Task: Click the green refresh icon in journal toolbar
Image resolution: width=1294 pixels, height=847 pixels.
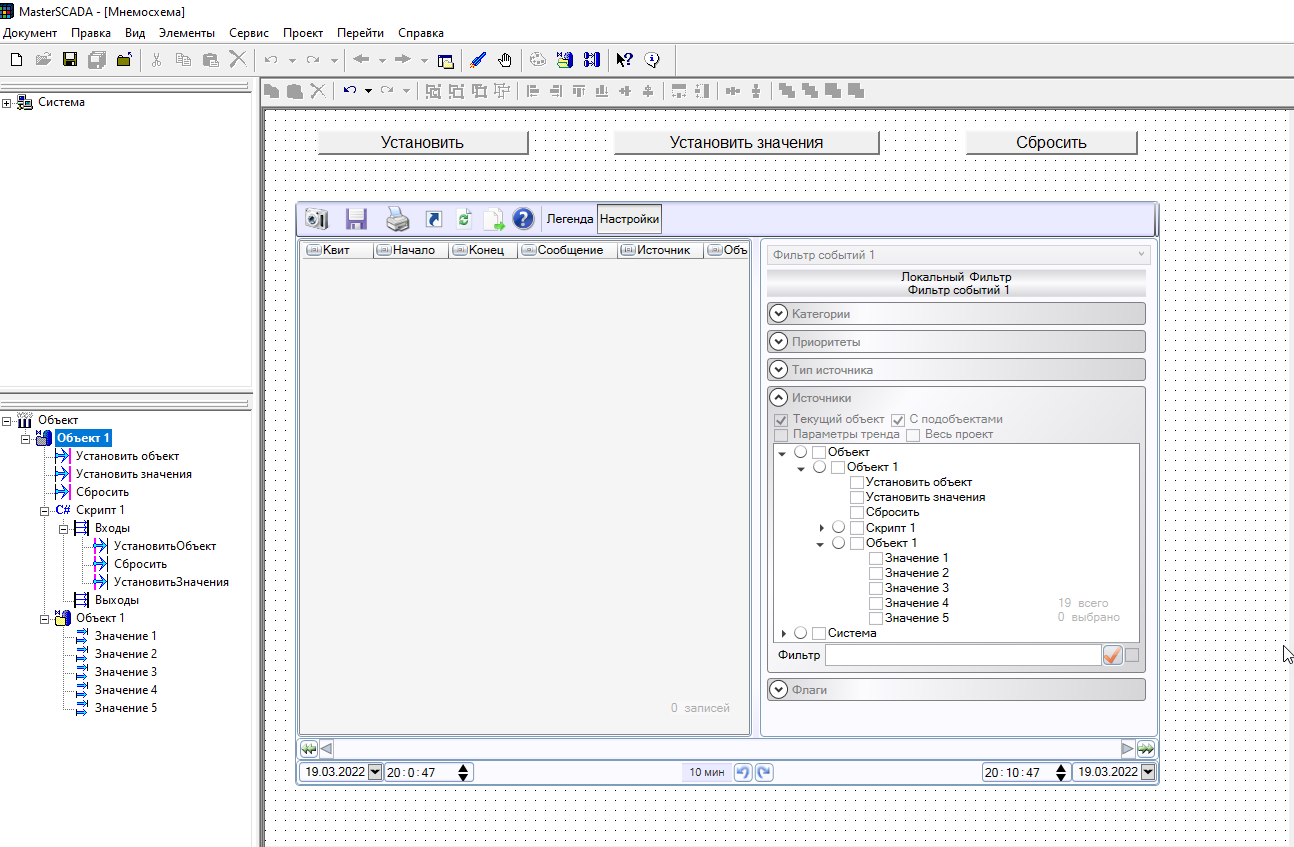Action: [464, 218]
